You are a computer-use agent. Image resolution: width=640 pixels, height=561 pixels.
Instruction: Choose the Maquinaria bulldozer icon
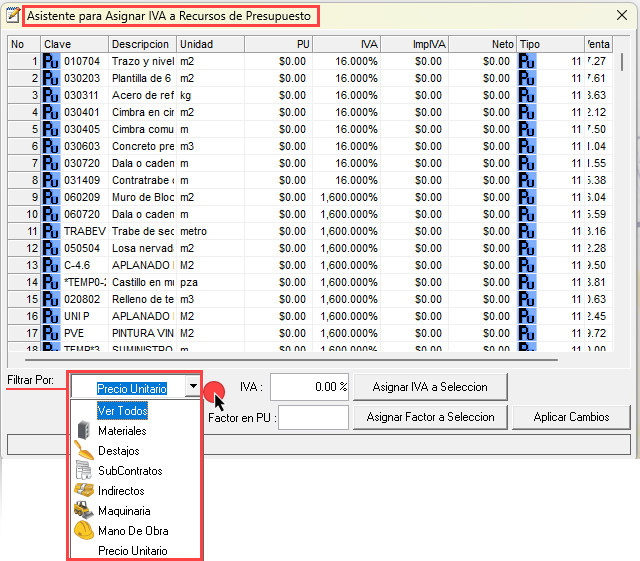84,511
